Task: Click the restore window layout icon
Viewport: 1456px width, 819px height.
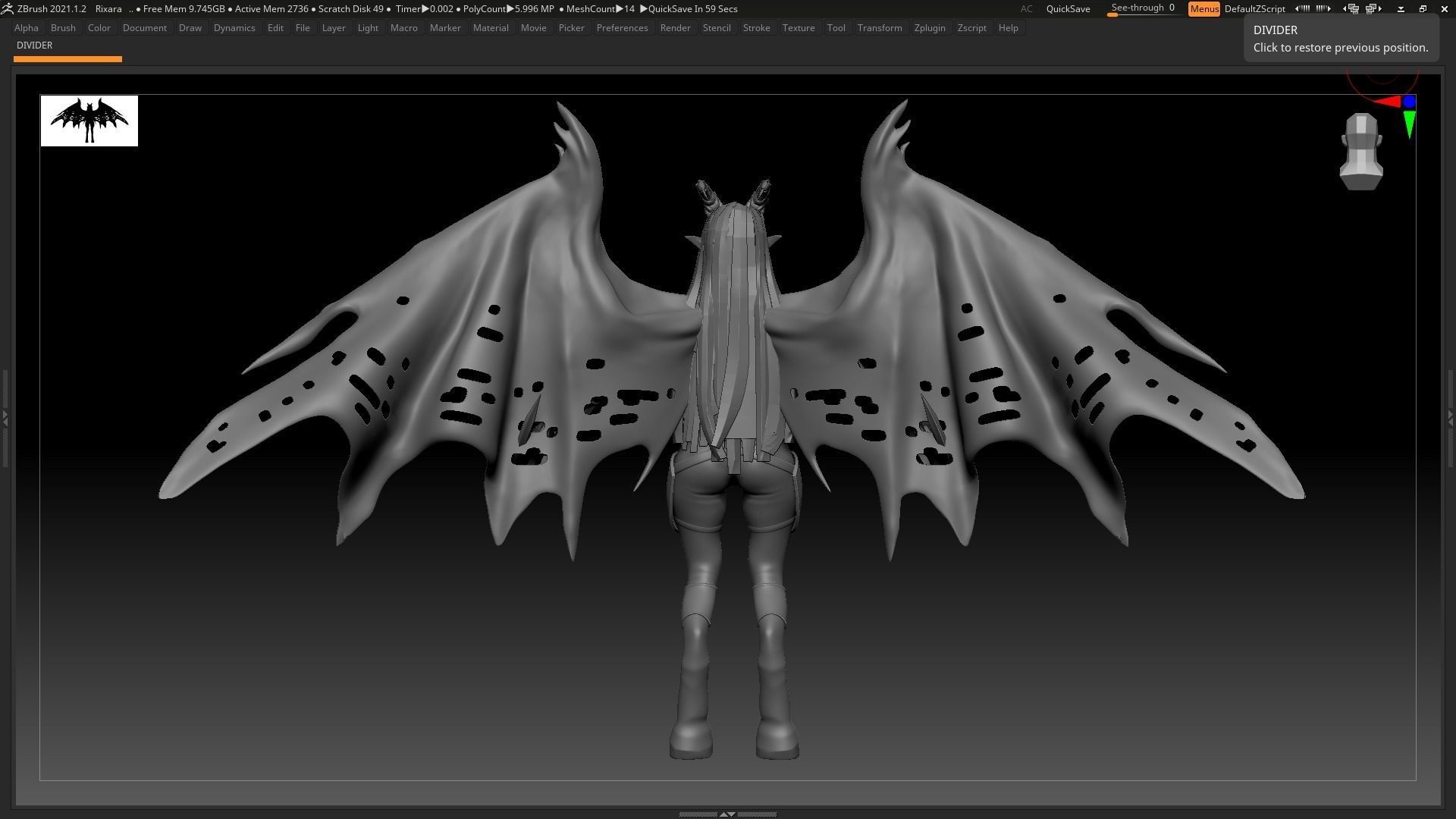Action: [1423, 8]
